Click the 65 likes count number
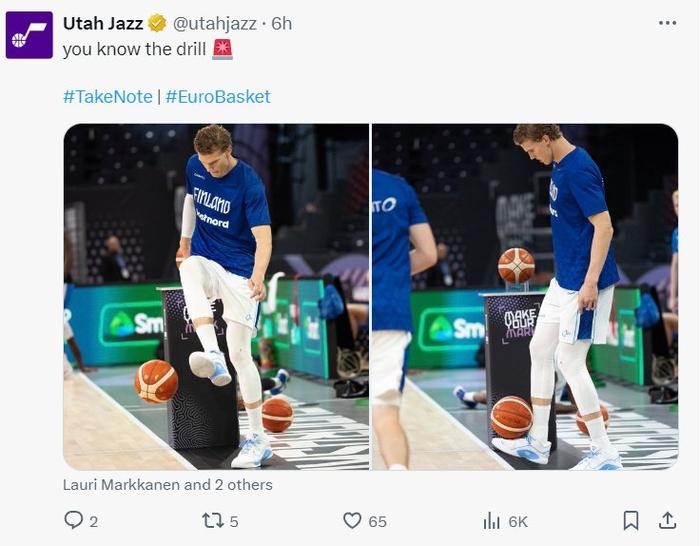Viewport: 700px width, 546px height. (377, 521)
